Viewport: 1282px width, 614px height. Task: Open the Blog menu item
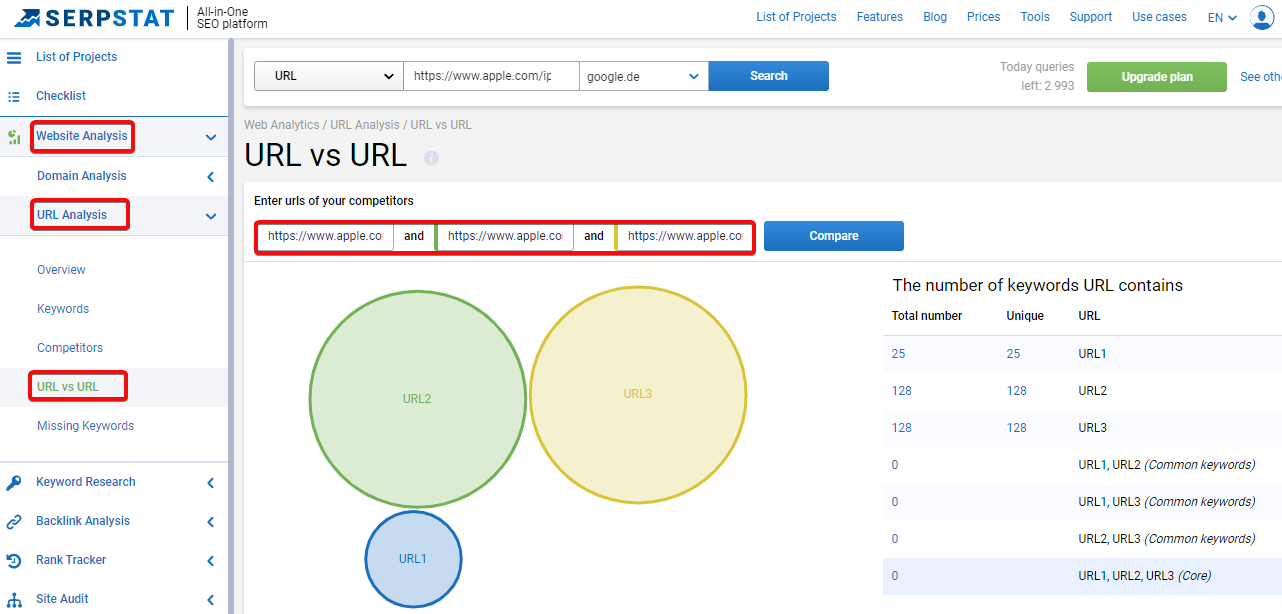935,17
